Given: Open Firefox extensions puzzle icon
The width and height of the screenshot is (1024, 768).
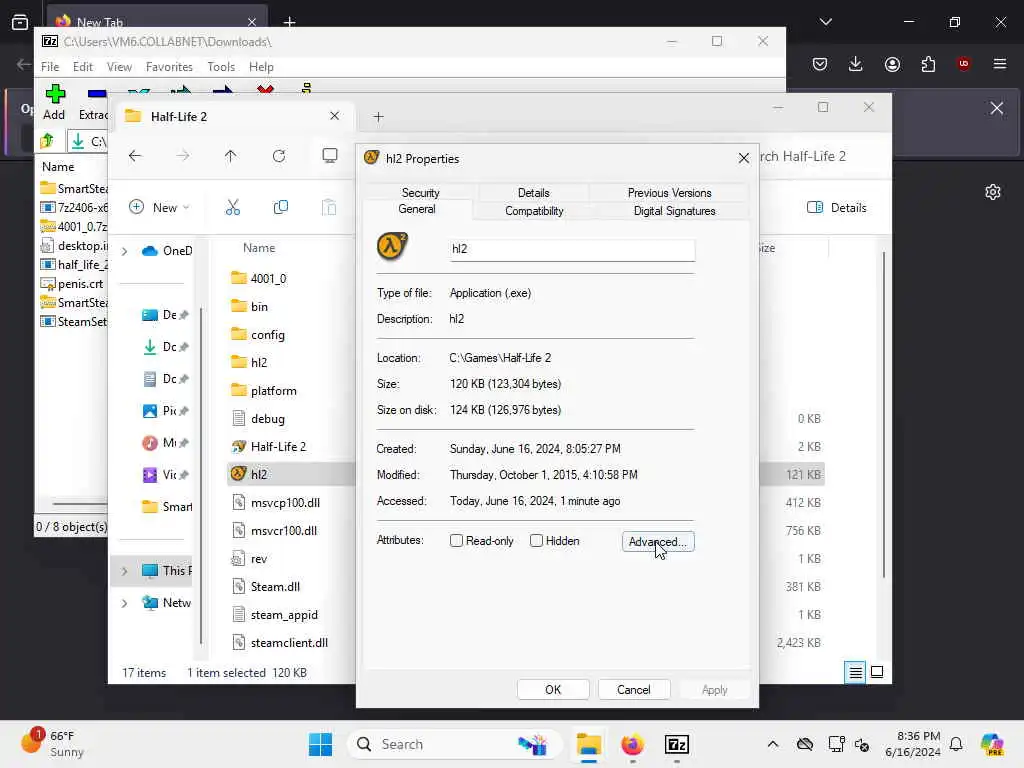Looking at the screenshot, I should 928,64.
